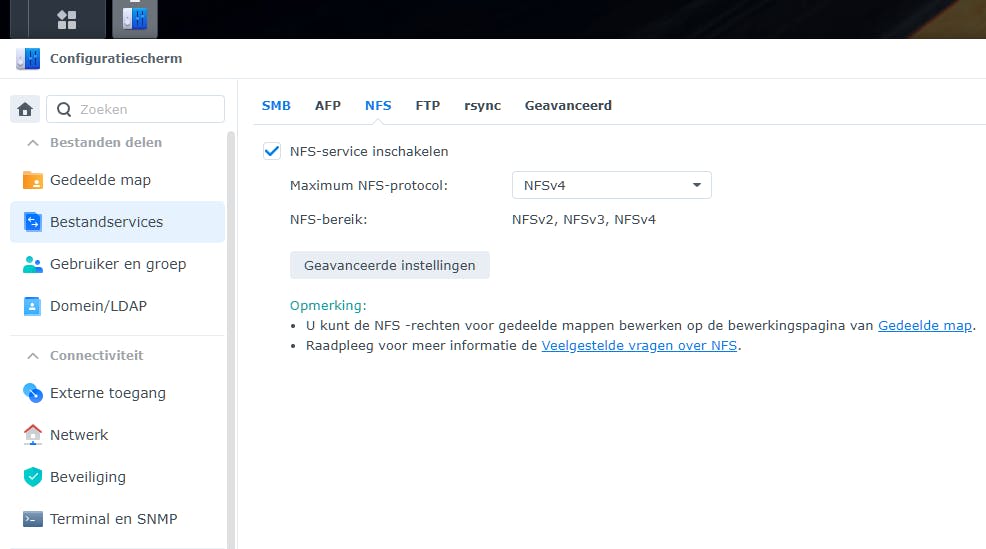
Task: Disable NFS-service inschakelen checkbox
Action: pos(271,151)
